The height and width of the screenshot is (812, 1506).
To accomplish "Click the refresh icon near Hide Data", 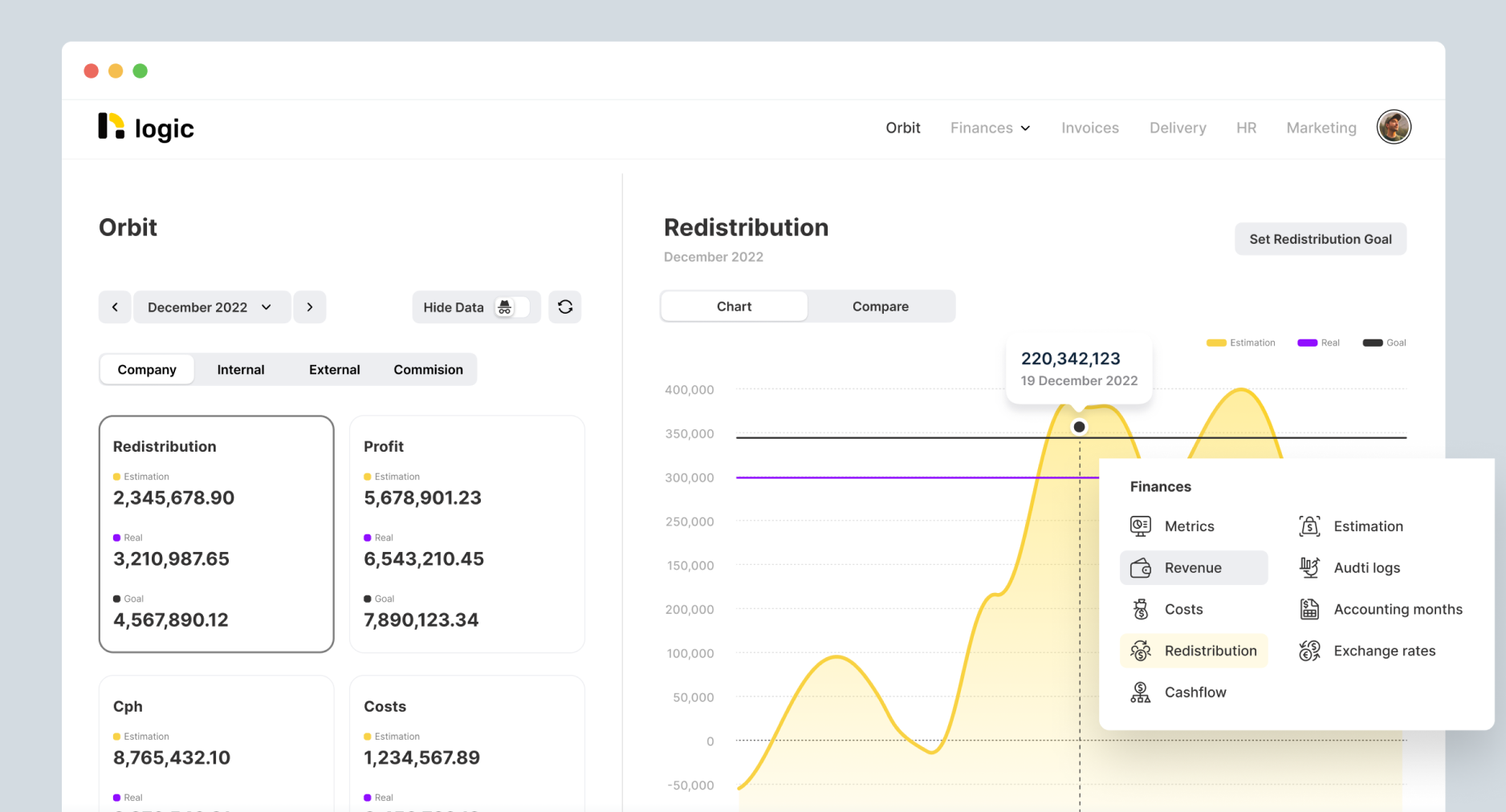I will (x=565, y=307).
